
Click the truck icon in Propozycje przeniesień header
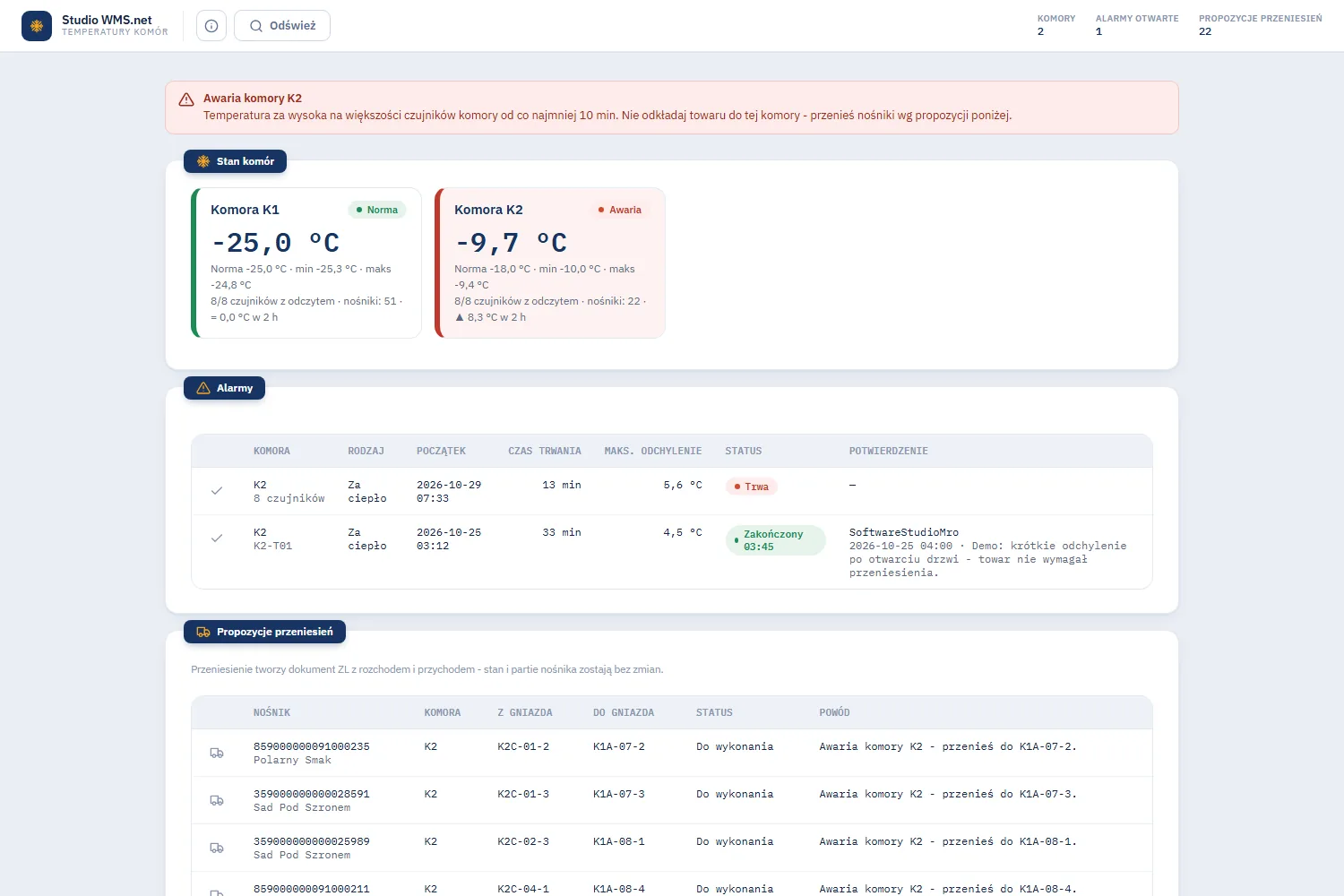[203, 632]
